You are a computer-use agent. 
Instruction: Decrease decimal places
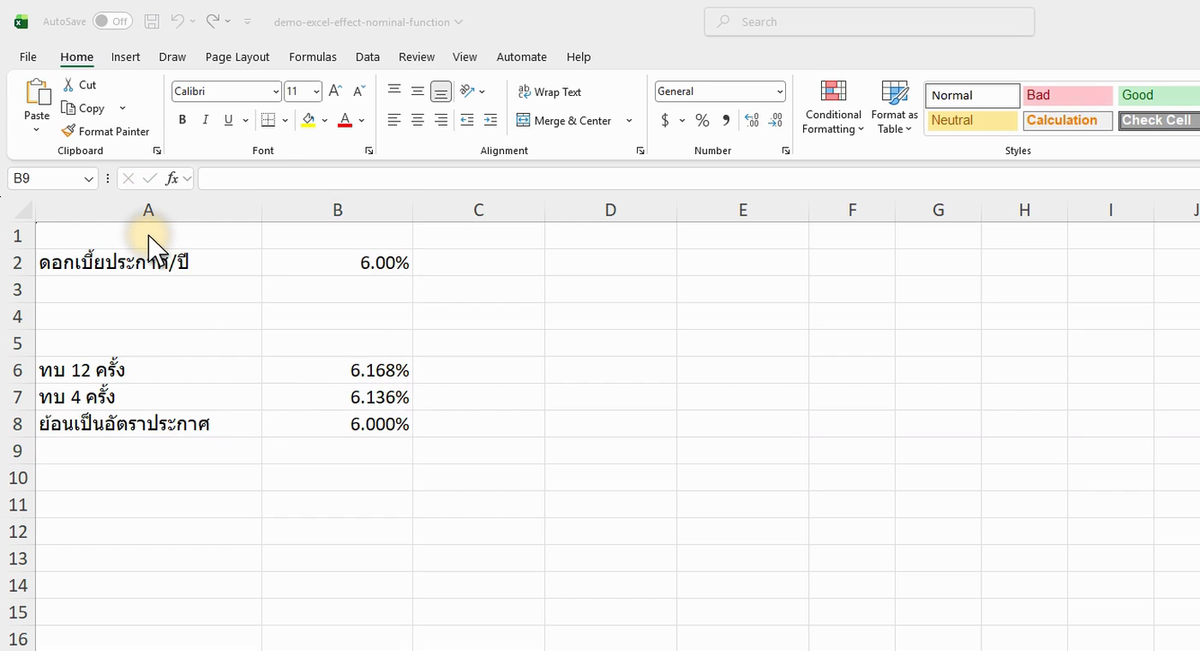(775, 120)
